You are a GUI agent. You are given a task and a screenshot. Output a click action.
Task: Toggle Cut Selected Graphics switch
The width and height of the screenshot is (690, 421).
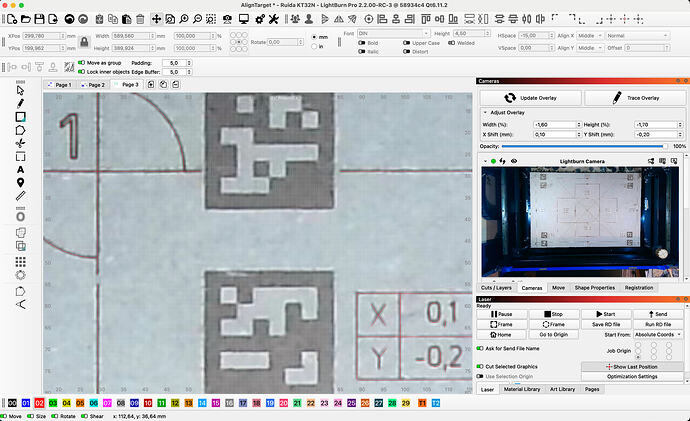click(480, 366)
